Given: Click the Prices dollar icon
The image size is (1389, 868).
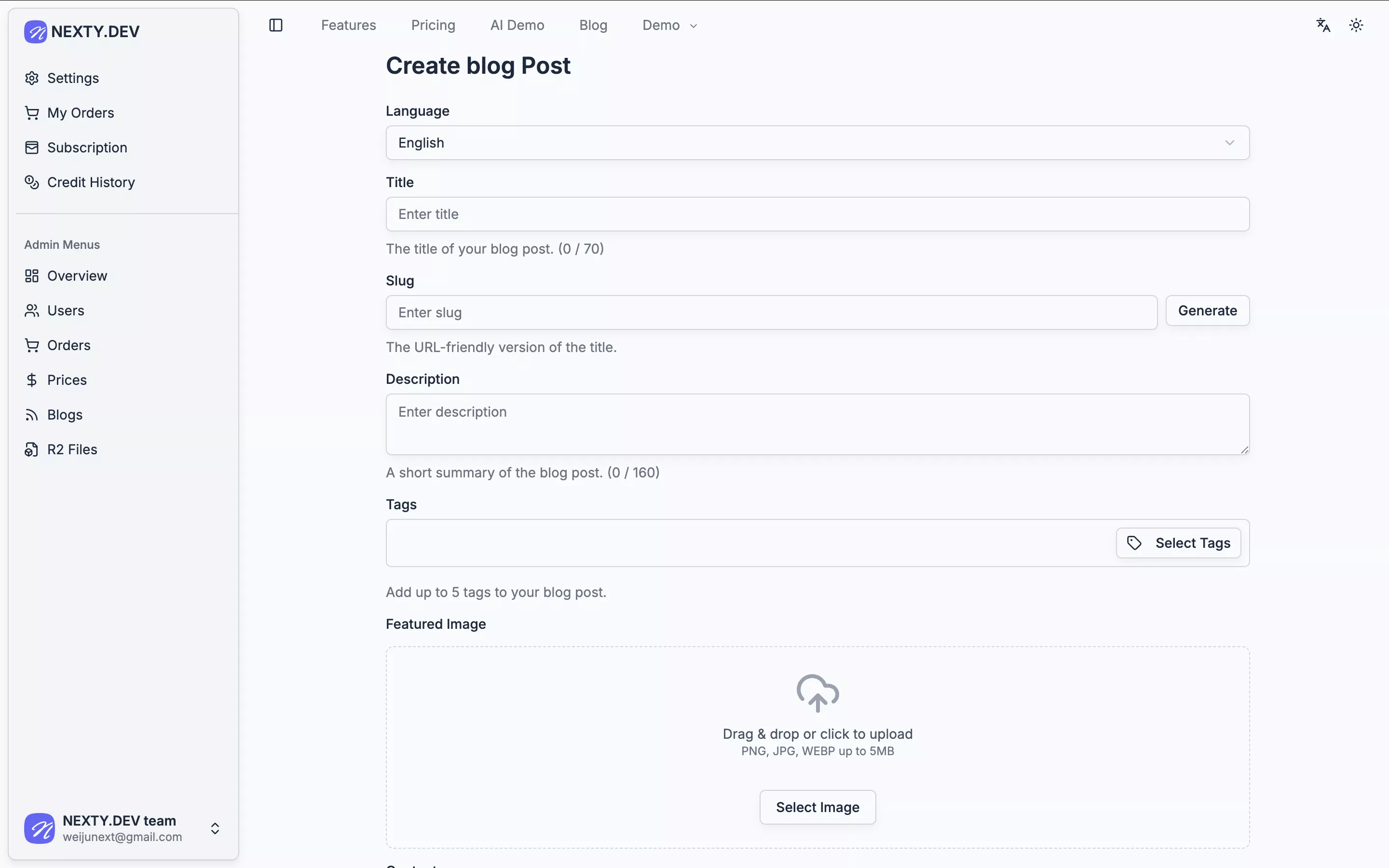Looking at the screenshot, I should (32, 380).
